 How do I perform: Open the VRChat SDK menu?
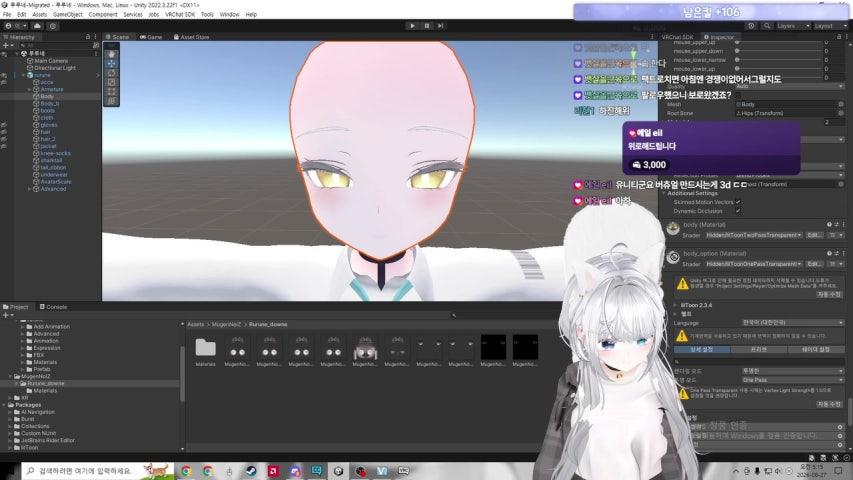click(x=180, y=15)
